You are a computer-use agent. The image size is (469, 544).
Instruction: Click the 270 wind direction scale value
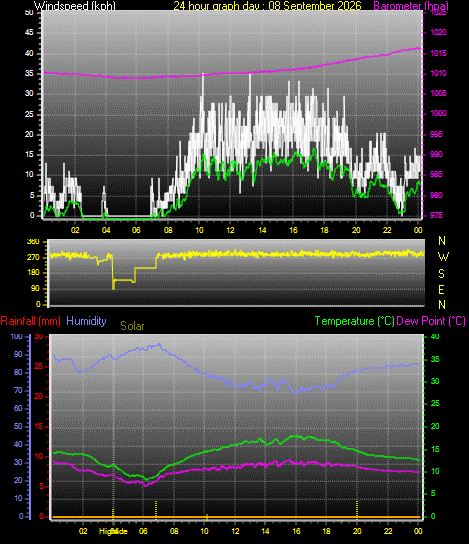[x=33, y=258]
